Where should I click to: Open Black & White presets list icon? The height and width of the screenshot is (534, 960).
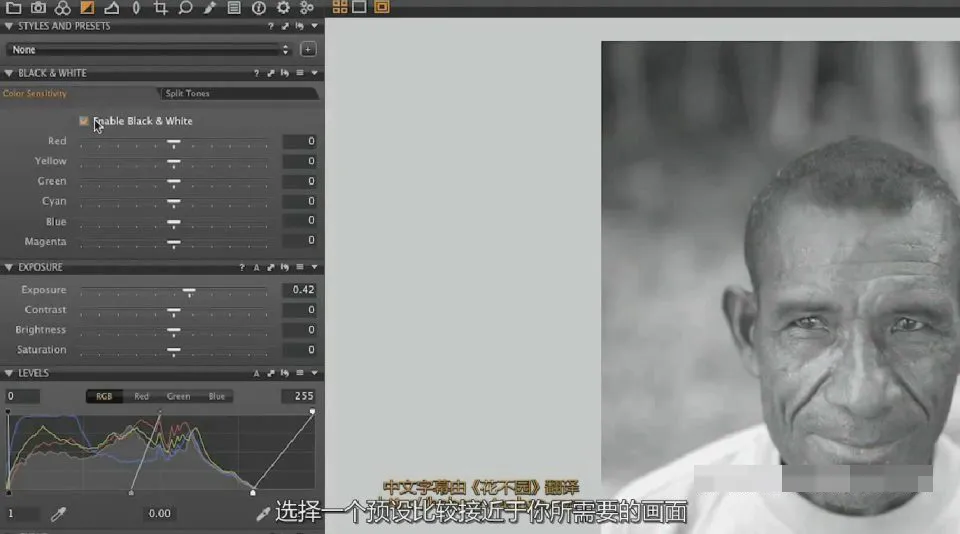tap(300, 73)
